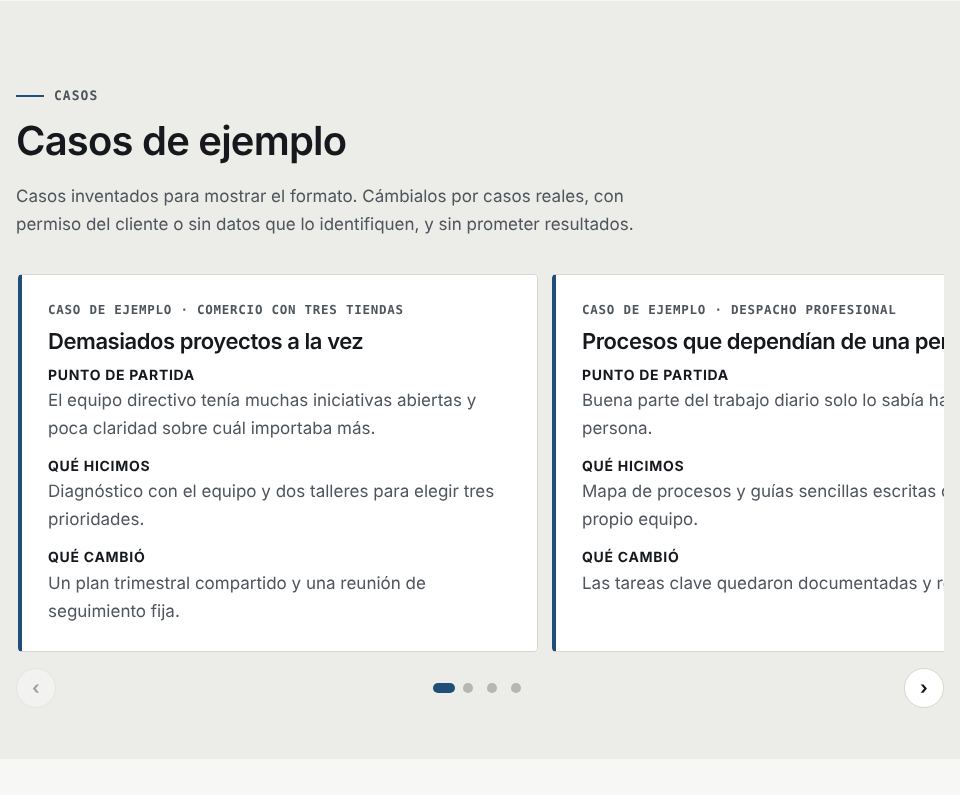
Task: Click the 'Casos de ejemplo' heading
Action: pos(181,141)
